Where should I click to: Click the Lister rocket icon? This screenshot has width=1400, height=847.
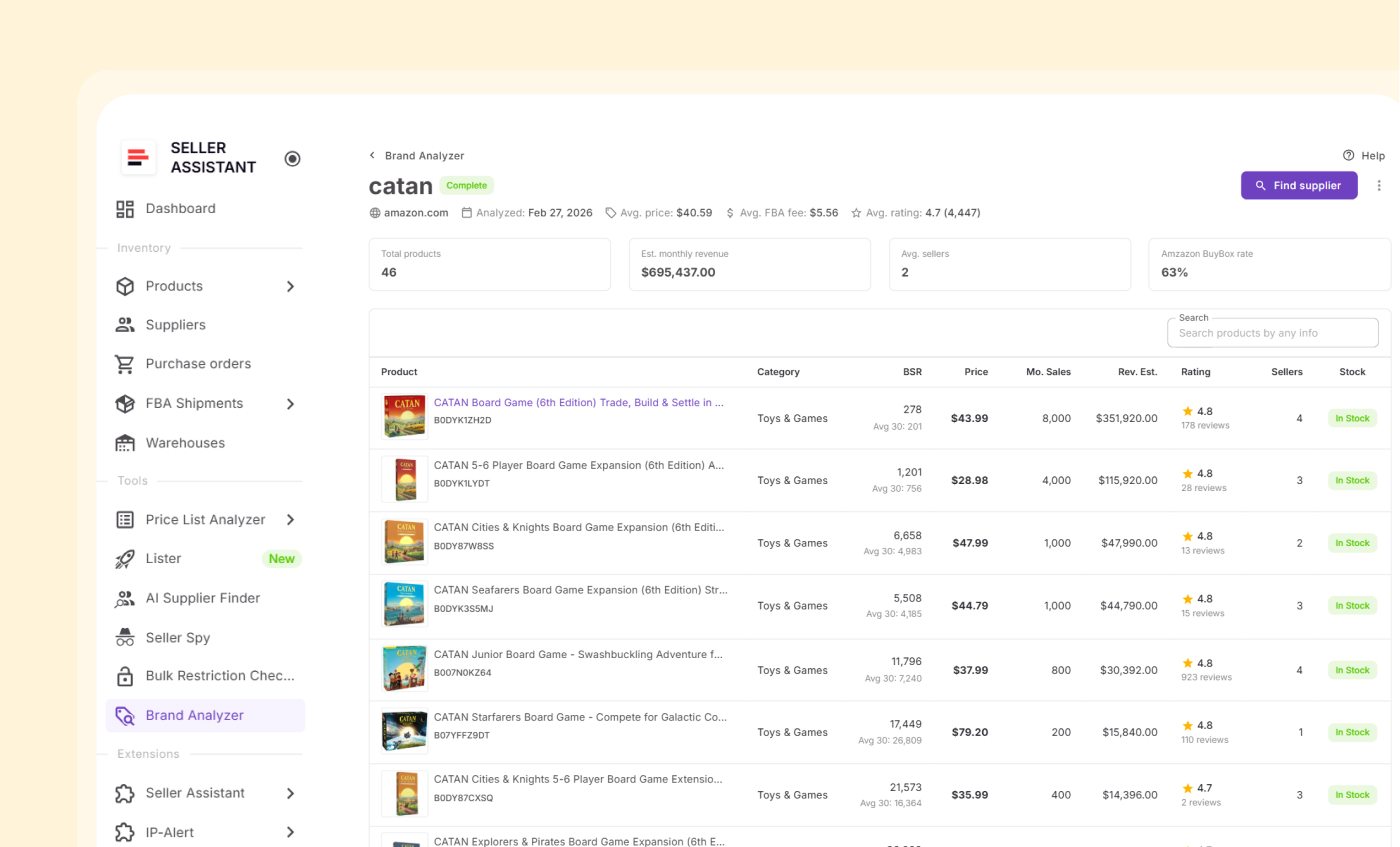click(125, 559)
